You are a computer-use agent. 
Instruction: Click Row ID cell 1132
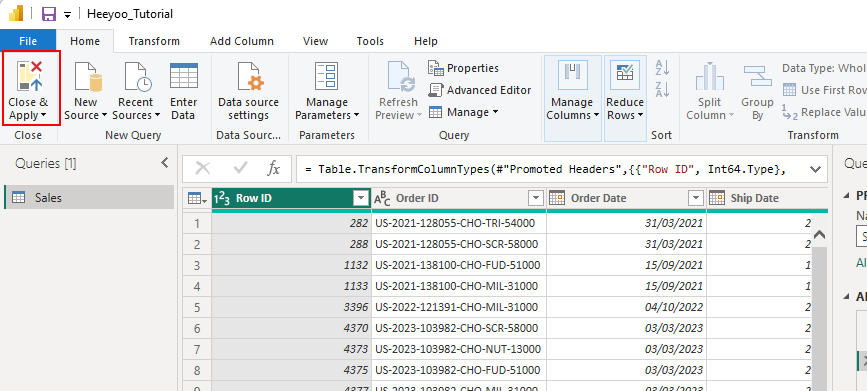click(x=291, y=265)
